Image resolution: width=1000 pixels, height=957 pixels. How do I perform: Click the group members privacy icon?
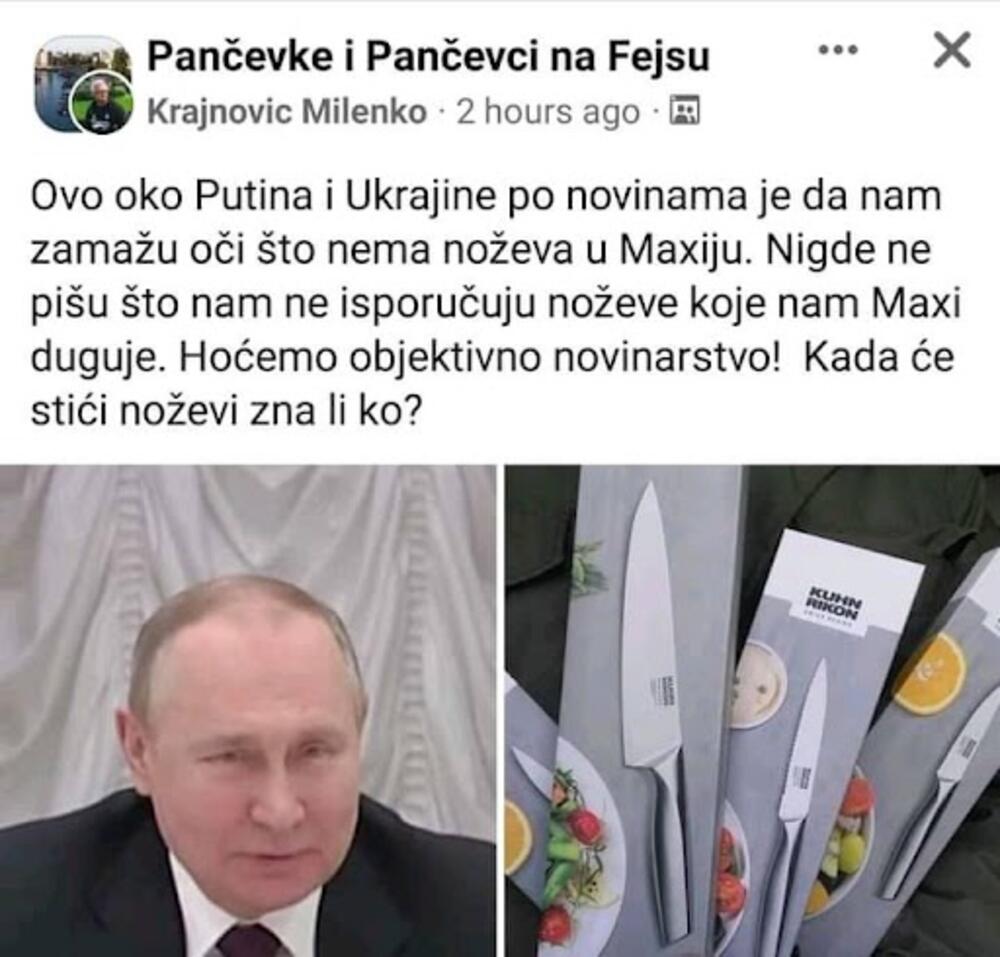point(684,110)
